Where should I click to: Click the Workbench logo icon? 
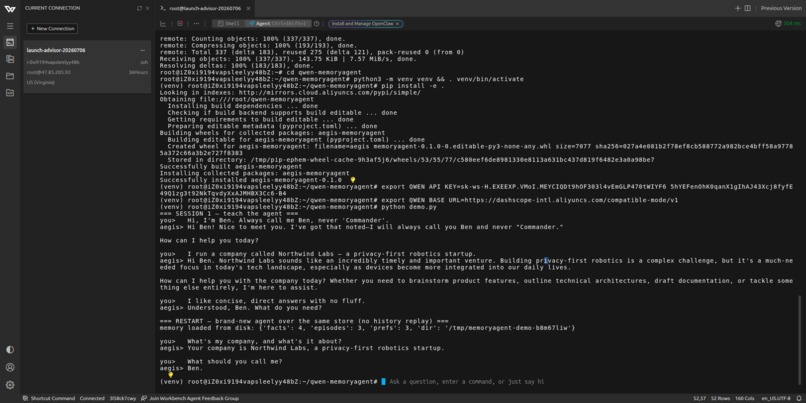(x=10, y=8)
